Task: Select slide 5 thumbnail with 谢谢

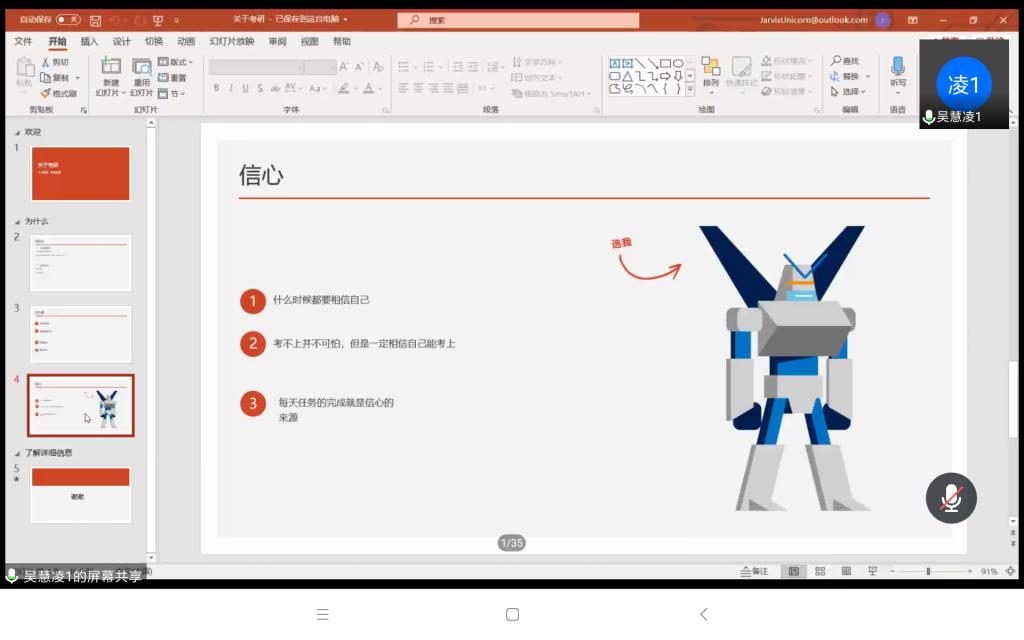Action: [81, 494]
